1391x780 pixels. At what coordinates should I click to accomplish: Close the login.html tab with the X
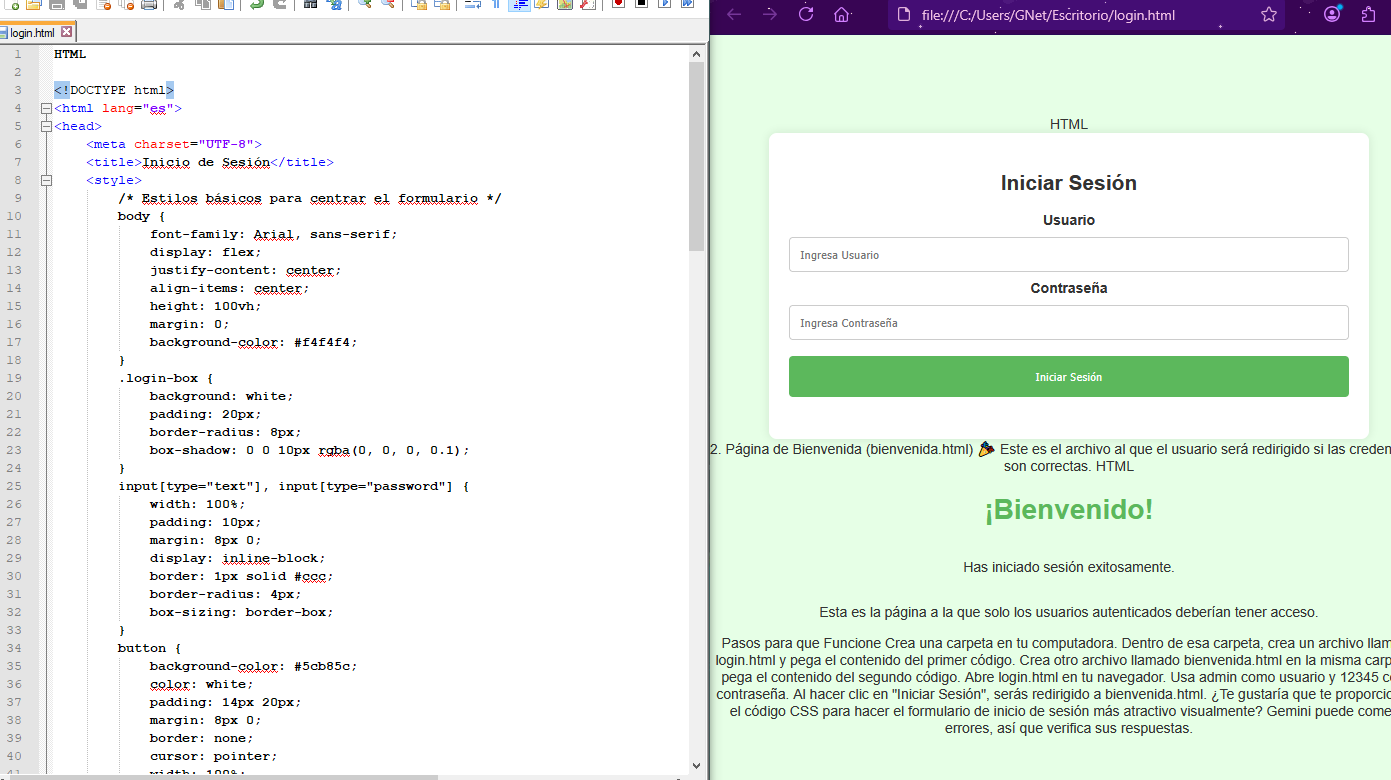tap(67, 33)
